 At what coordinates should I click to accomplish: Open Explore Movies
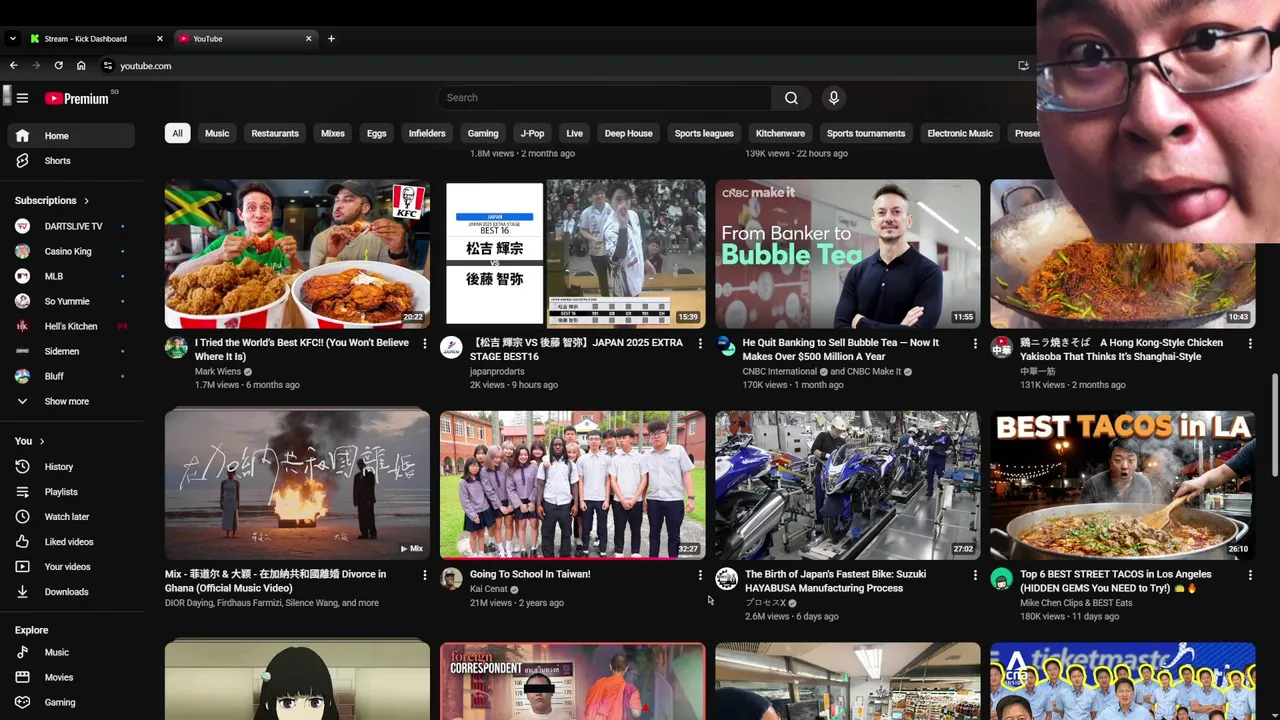70,677
